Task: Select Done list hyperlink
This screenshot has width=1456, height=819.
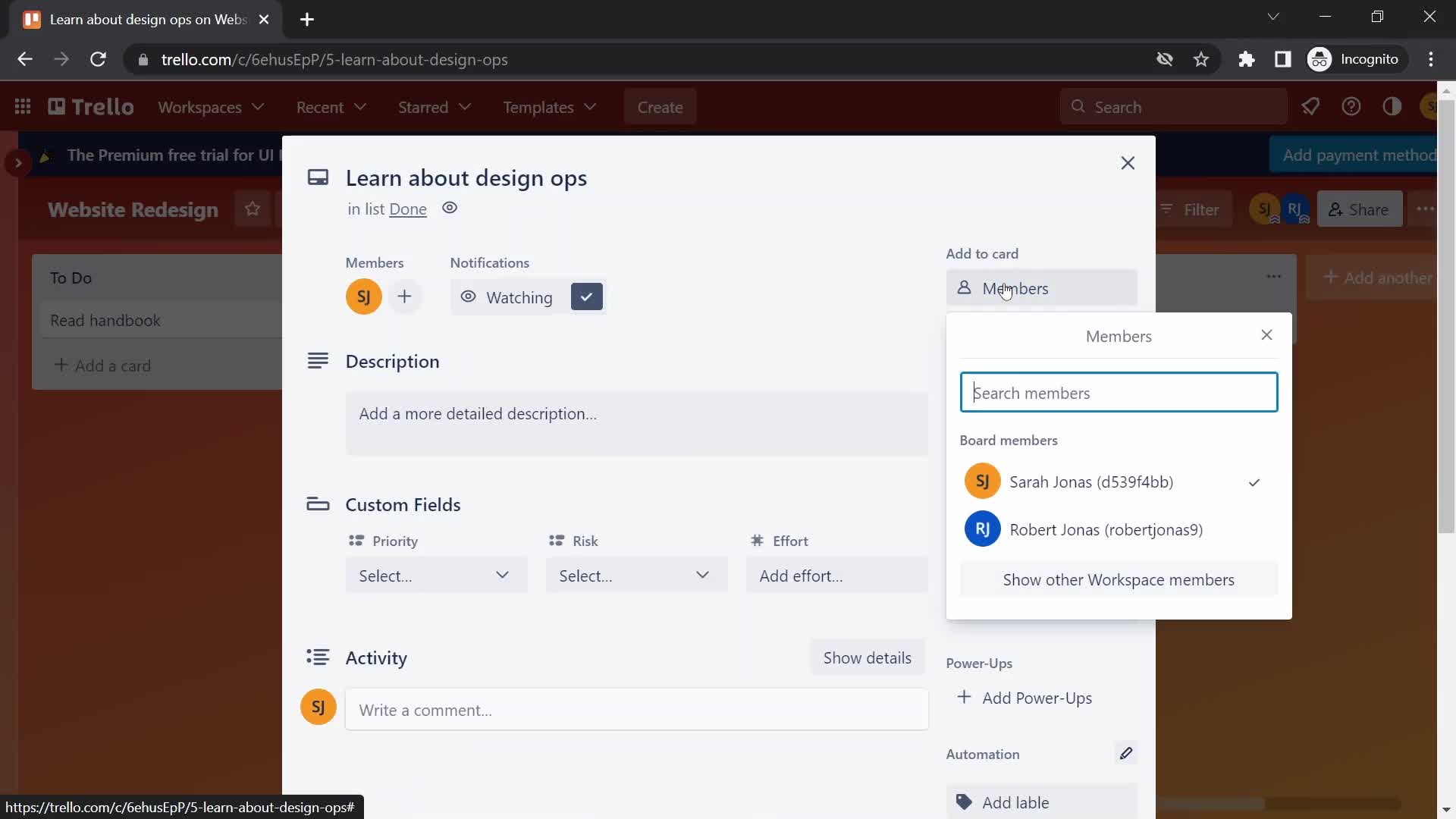Action: pyautogui.click(x=407, y=208)
